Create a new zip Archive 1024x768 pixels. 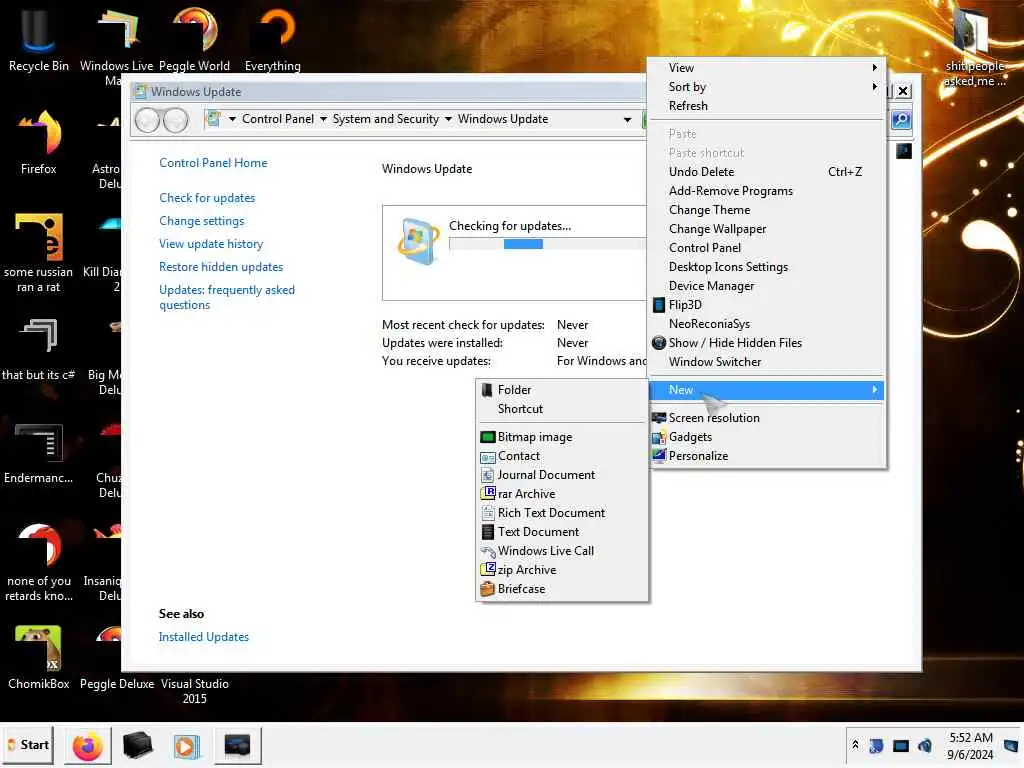(x=562, y=569)
